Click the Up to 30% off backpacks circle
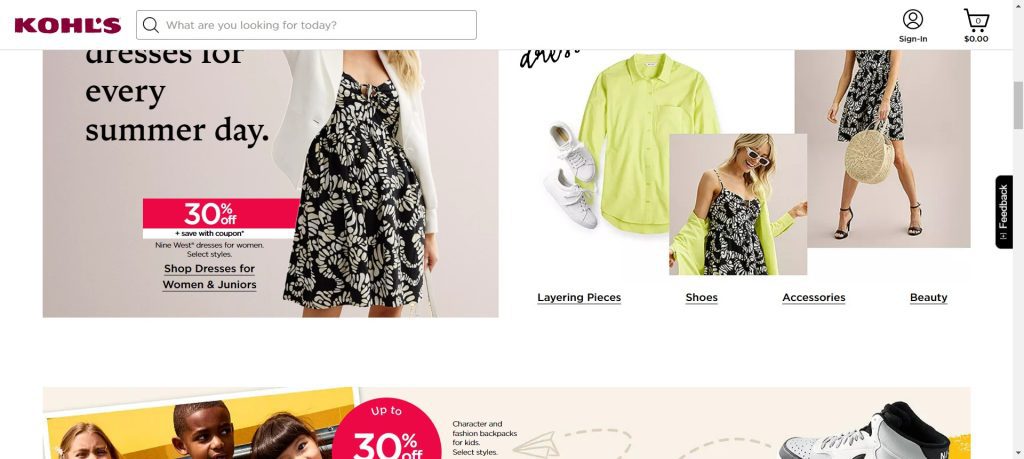This screenshot has width=1024, height=459. 387,428
